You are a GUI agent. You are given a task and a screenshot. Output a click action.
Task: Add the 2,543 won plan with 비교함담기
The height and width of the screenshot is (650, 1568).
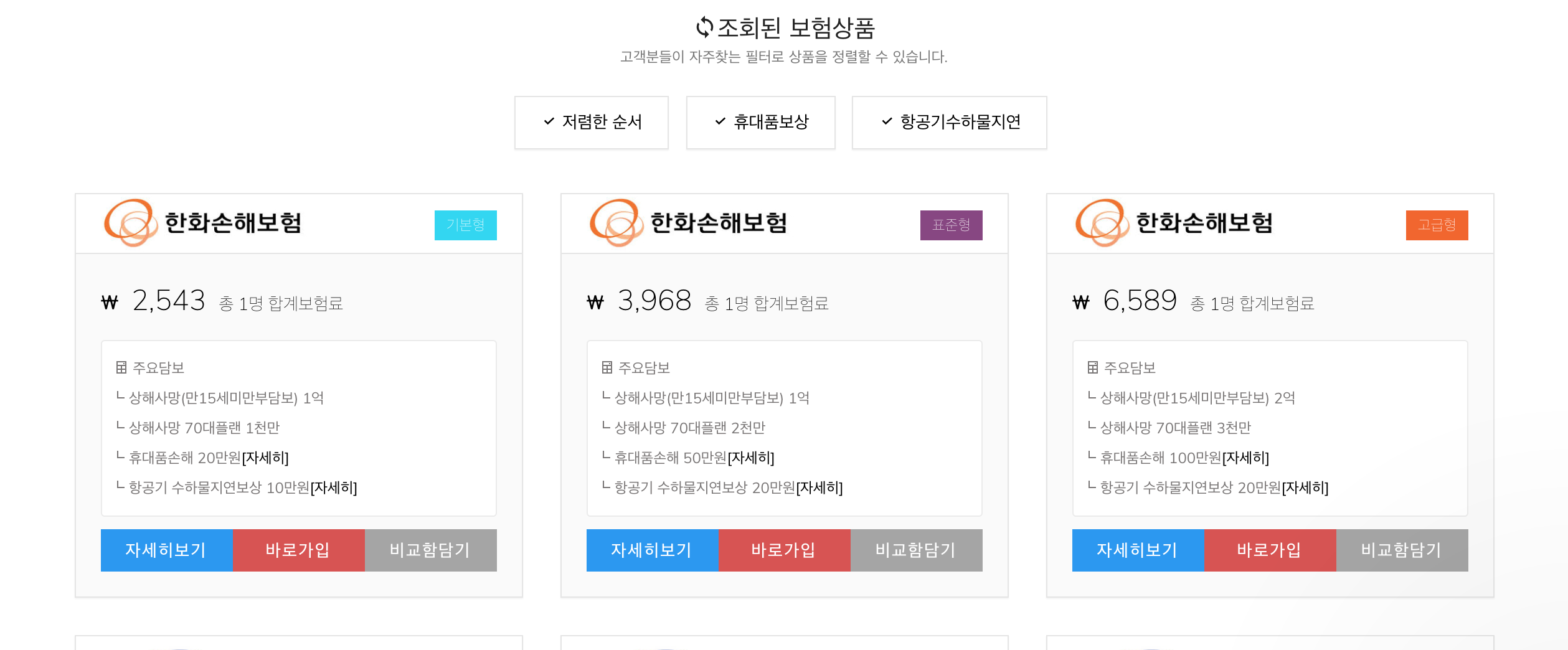coord(430,550)
